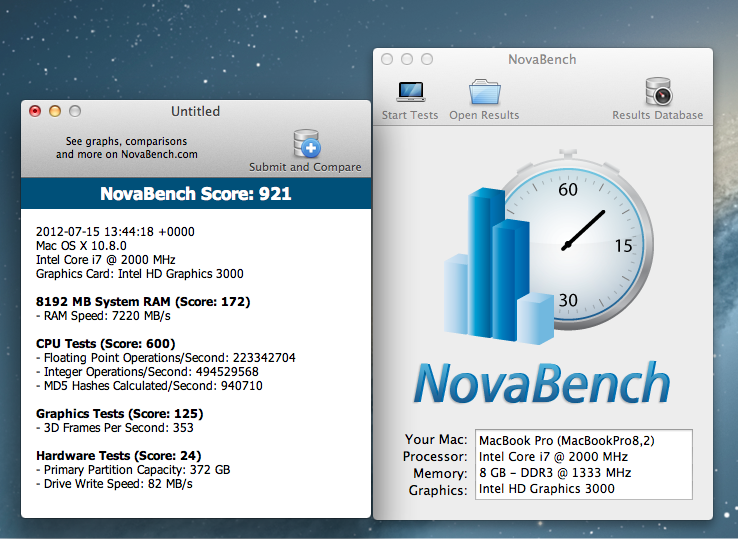The height and width of the screenshot is (539, 738).
Task: Click the Memory: label
Action: coord(440,474)
